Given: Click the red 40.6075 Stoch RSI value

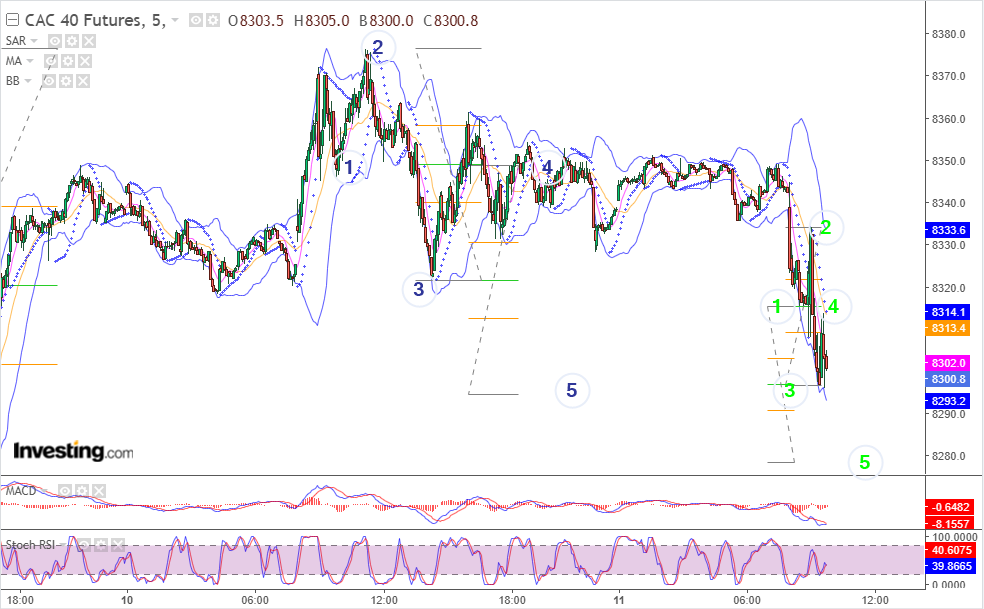Looking at the screenshot, I should click(951, 550).
